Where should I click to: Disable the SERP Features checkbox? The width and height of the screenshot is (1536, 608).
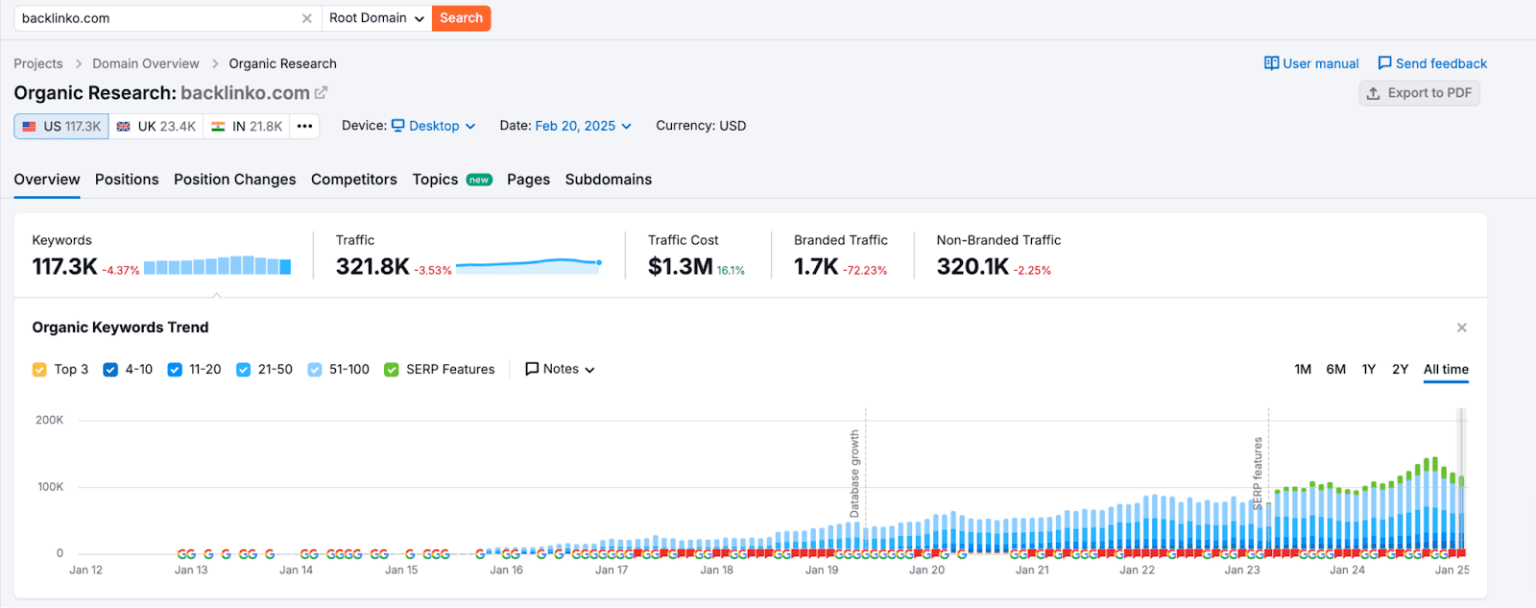pos(391,369)
